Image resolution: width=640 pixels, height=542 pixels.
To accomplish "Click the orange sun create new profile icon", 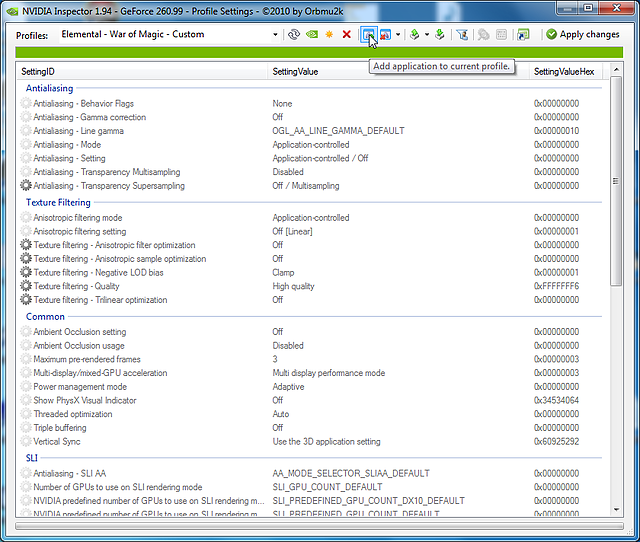I will tap(329, 35).
